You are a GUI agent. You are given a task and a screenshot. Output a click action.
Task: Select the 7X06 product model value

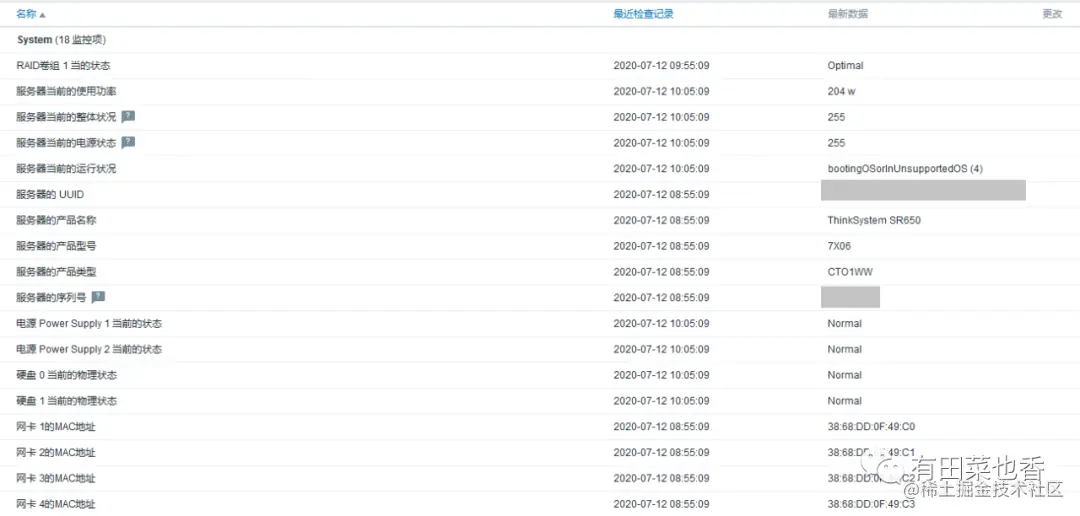(840, 246)
